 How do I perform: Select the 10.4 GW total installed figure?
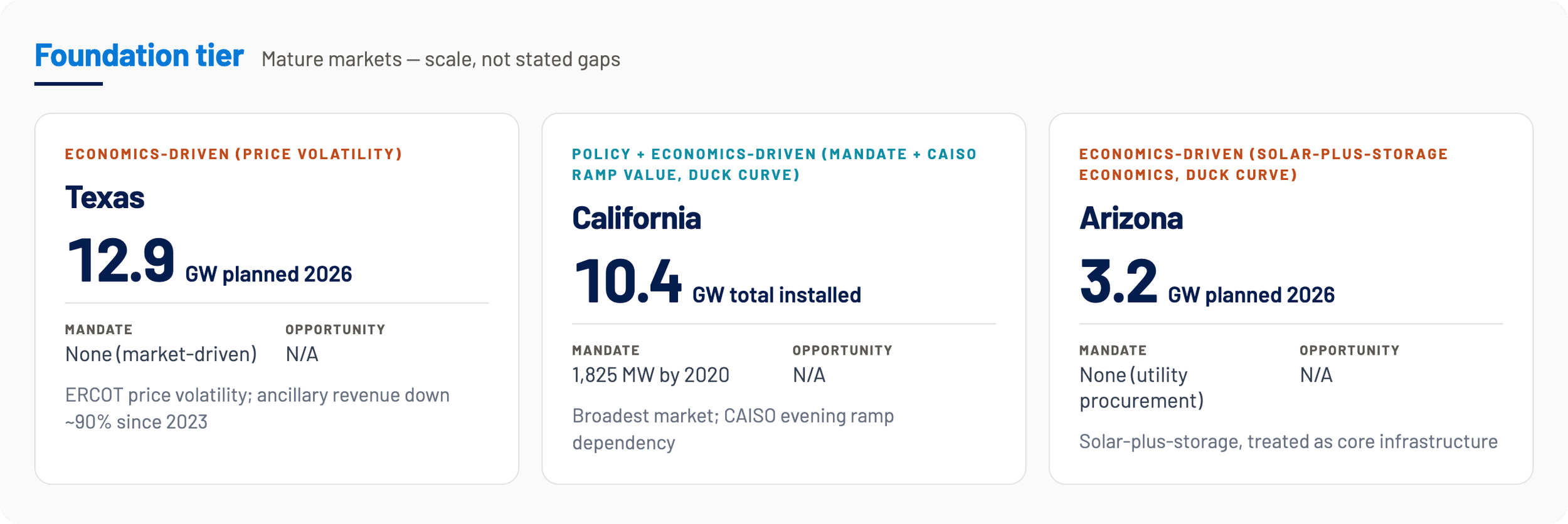pos(717,282)
